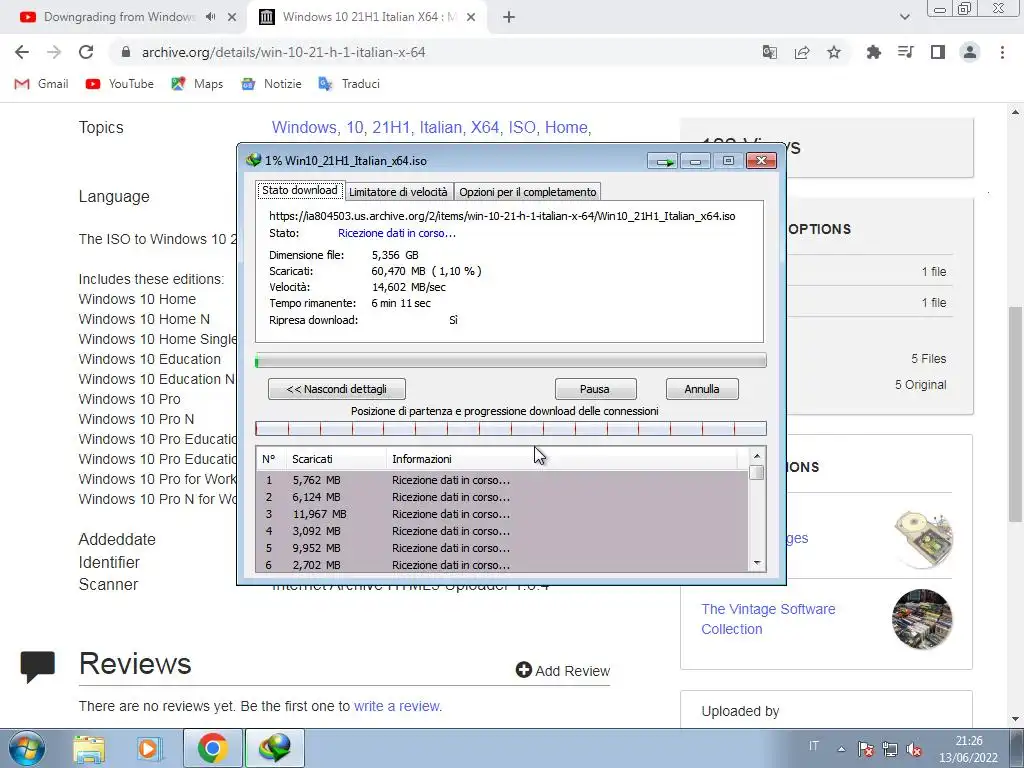1024x768 pixels.
Task: Click the Home topic link
Action: pos(568,127)
